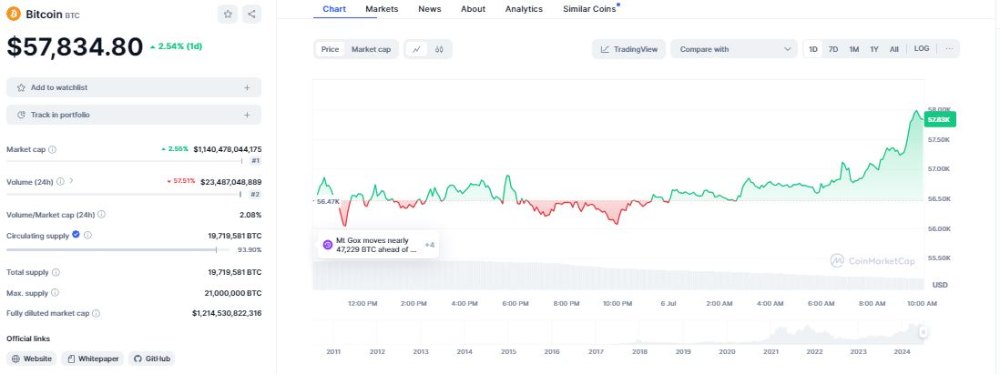1000x374 pixels.
Task: Click the share icon beside Bitcoin title
Action: pyautogui.click(x=251, y=14)
